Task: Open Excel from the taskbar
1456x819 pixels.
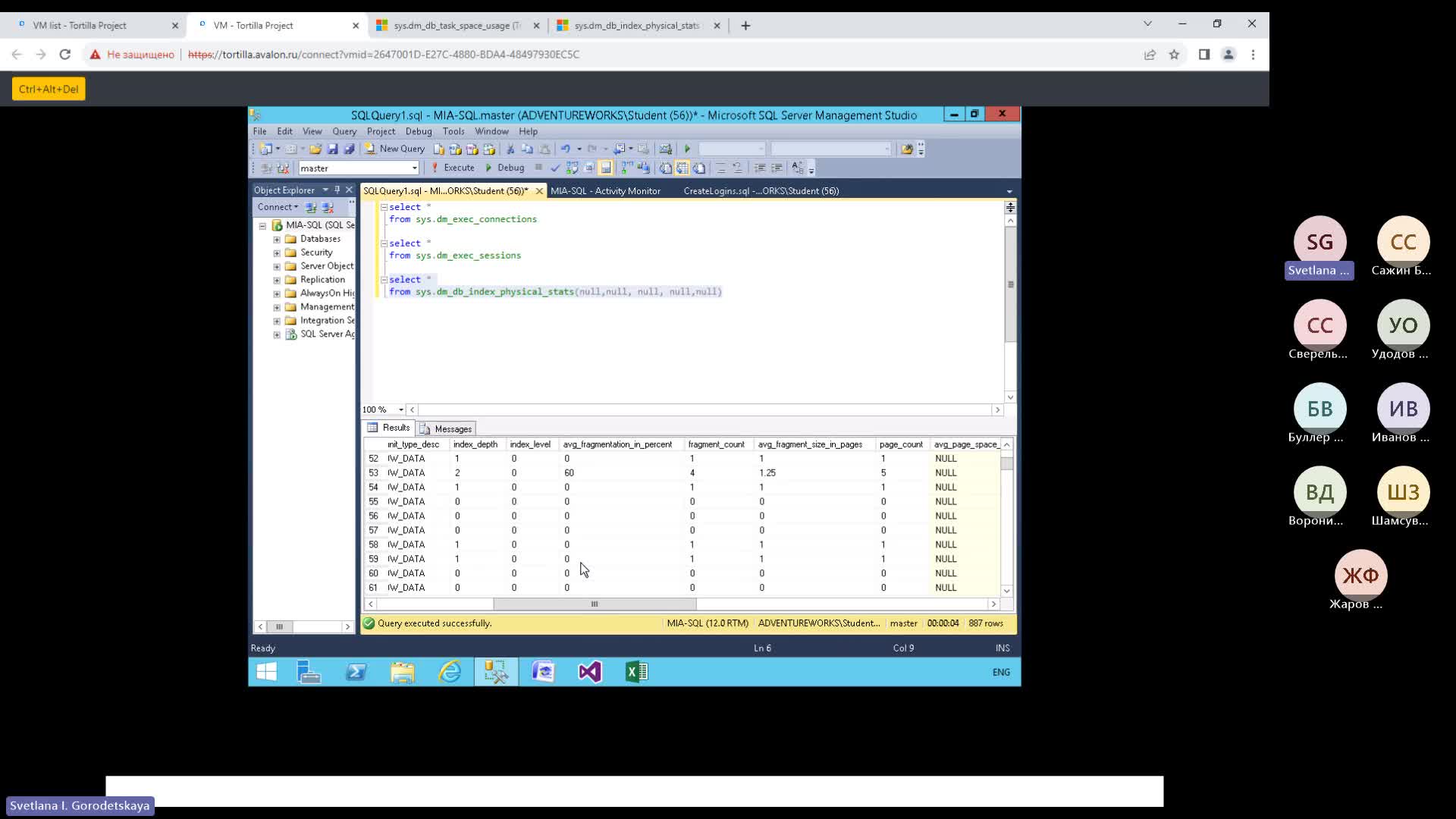Action: 637,672
